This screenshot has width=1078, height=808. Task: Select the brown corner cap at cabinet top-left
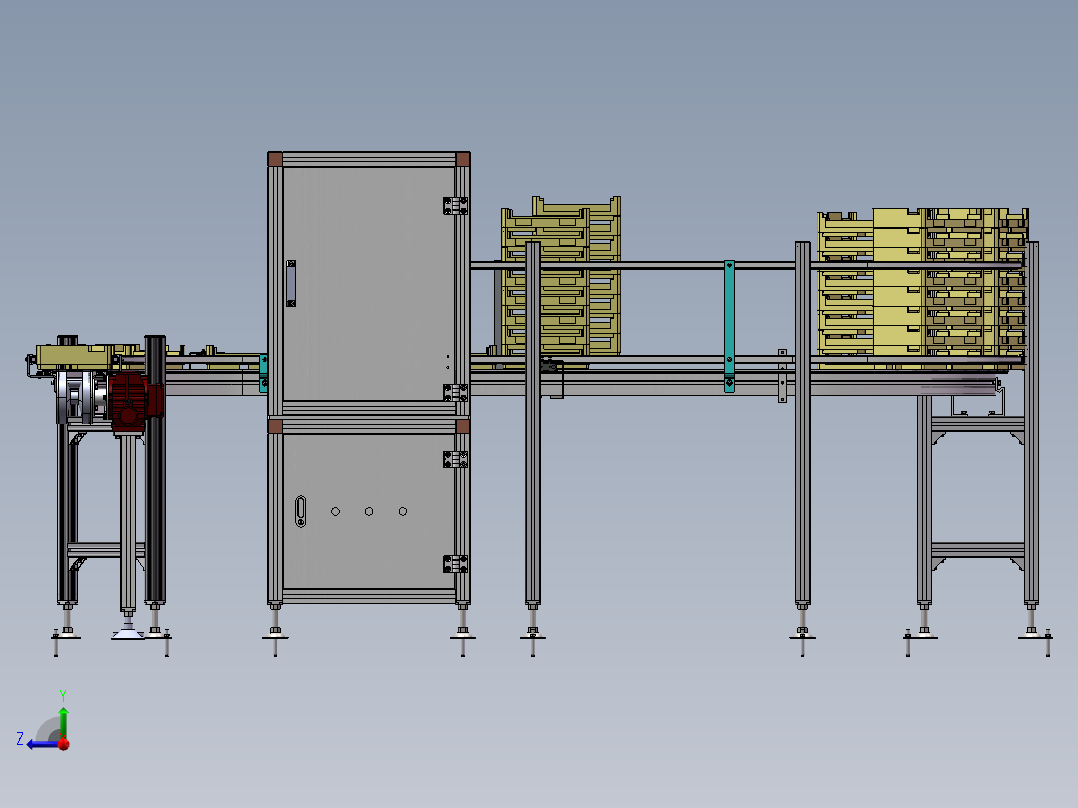pos(275,160)
